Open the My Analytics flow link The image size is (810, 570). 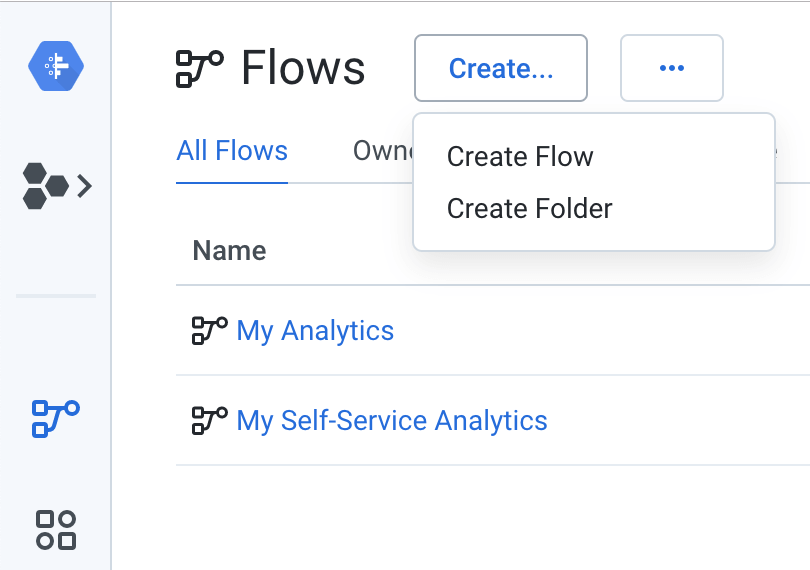[x=315, y=331]
